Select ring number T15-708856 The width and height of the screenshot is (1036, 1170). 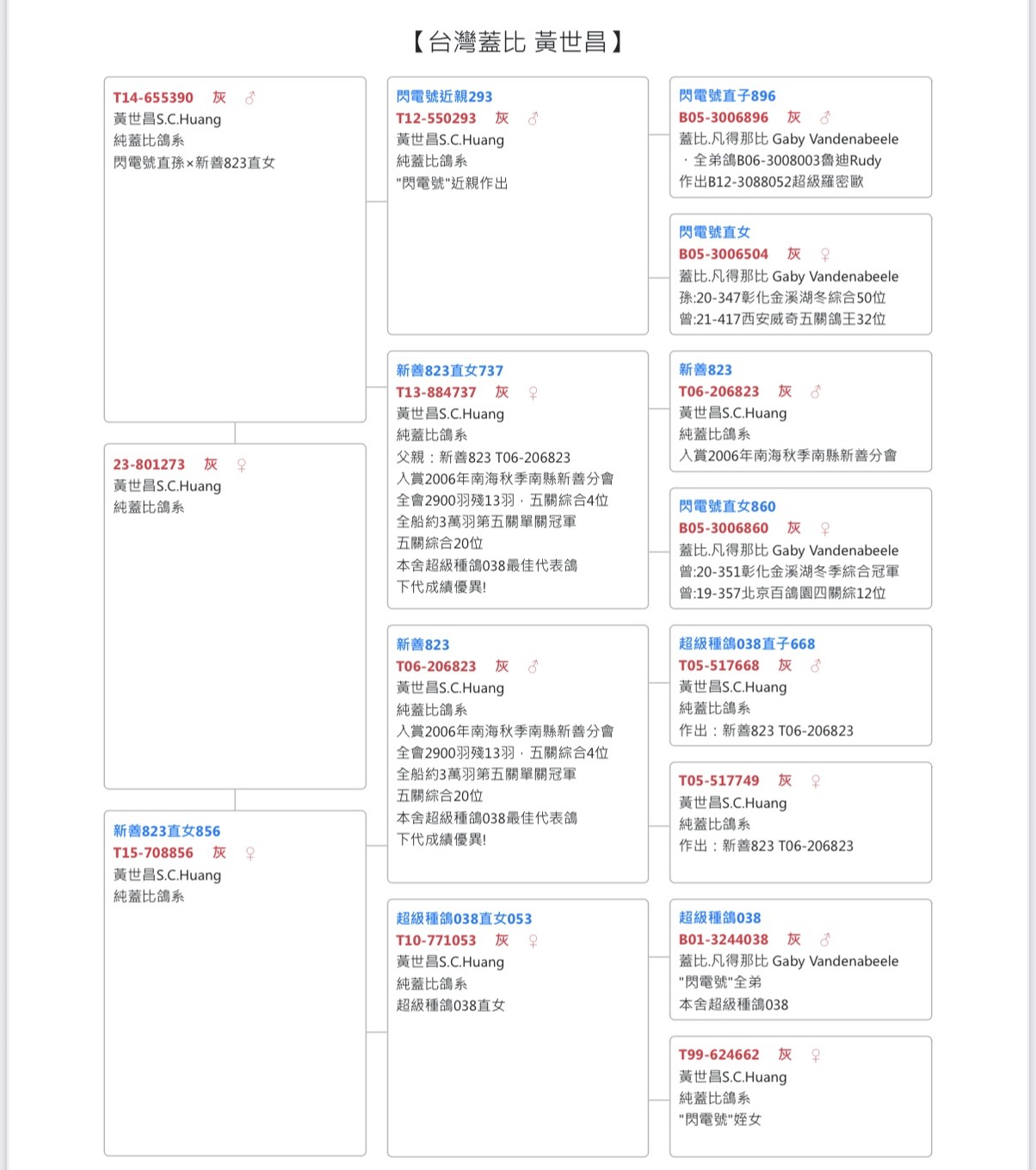tap(153, 853)
